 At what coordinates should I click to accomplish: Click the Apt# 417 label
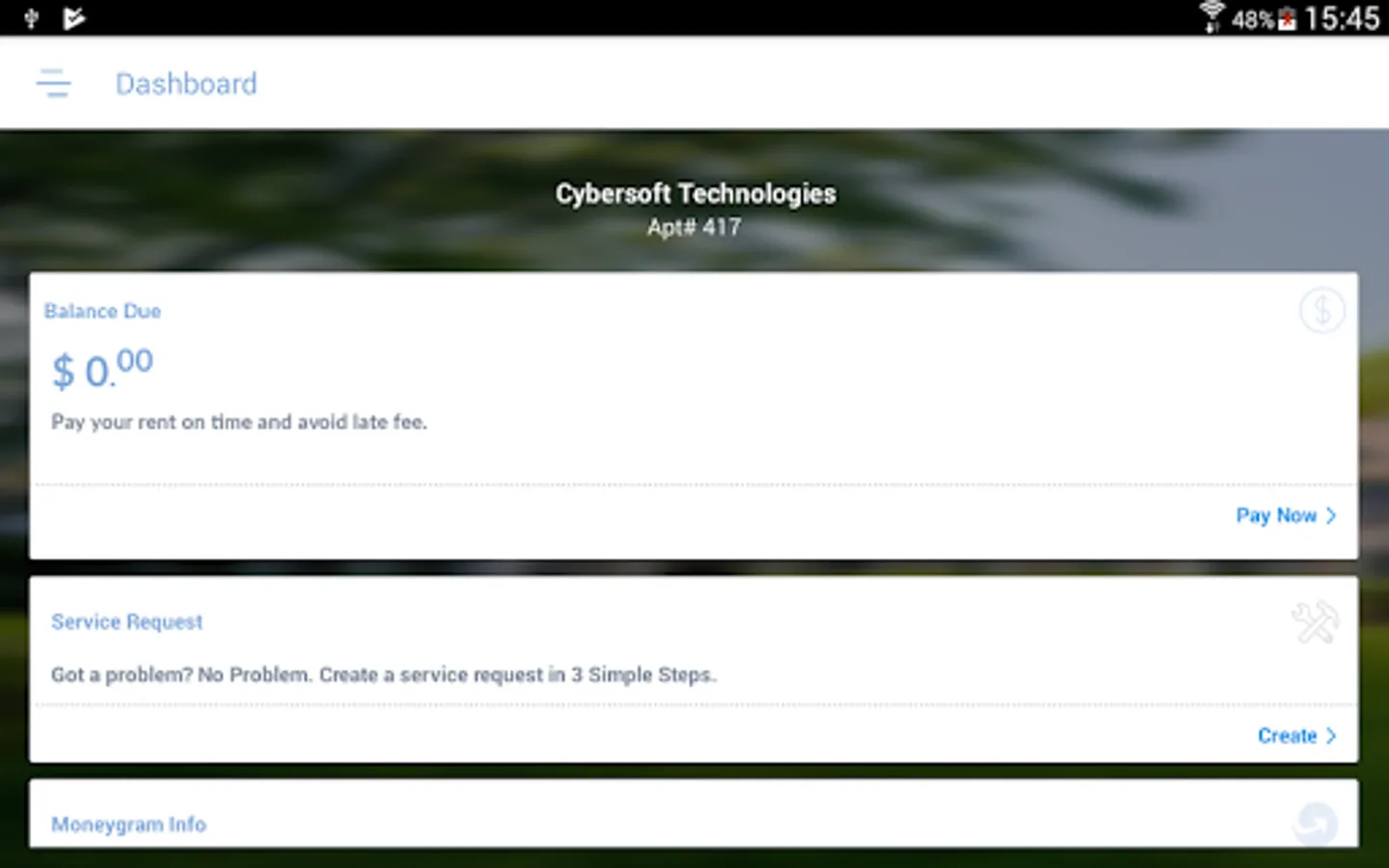pos(694,228)
